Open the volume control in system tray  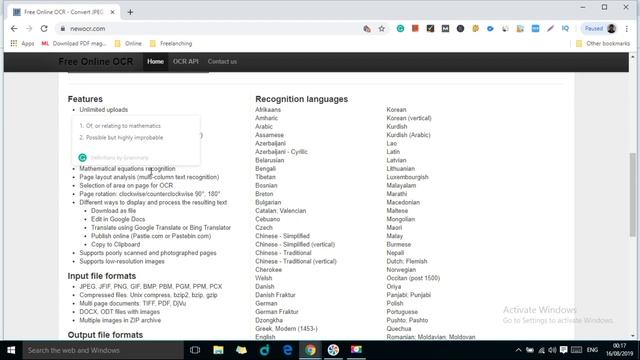552,350
